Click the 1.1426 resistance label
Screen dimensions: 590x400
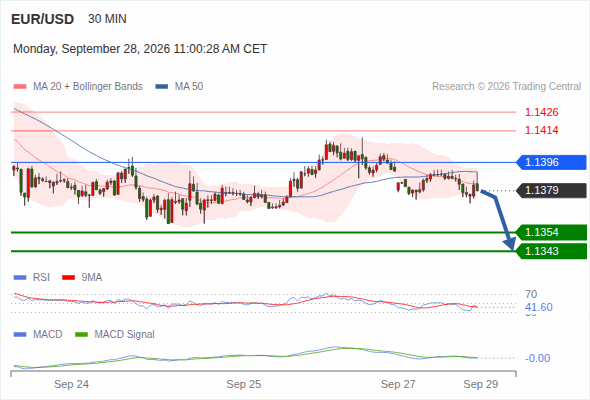[x=541, y=112]
